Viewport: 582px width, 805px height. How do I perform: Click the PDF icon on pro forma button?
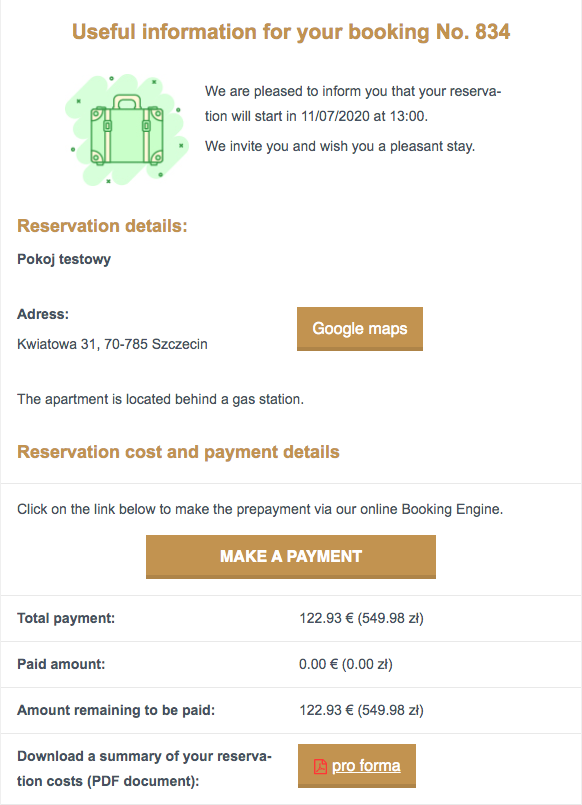point(320,766)
